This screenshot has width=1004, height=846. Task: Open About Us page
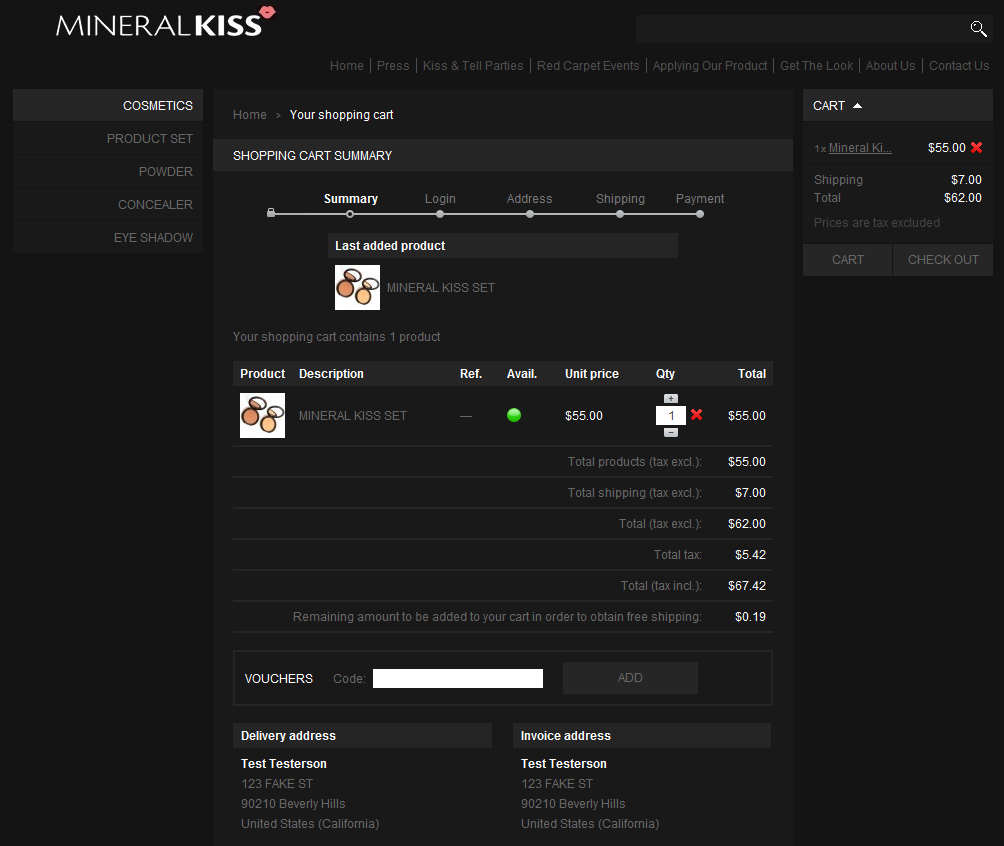pos(890,65)
